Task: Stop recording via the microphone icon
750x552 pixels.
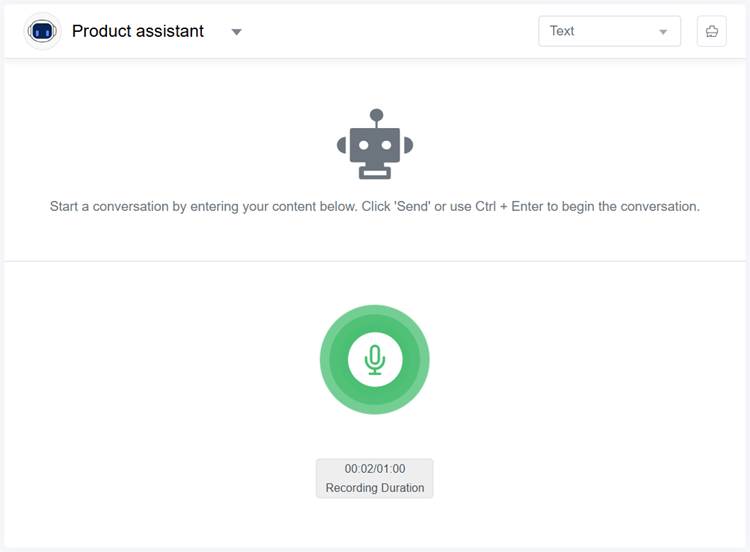Action: point(375,360)
